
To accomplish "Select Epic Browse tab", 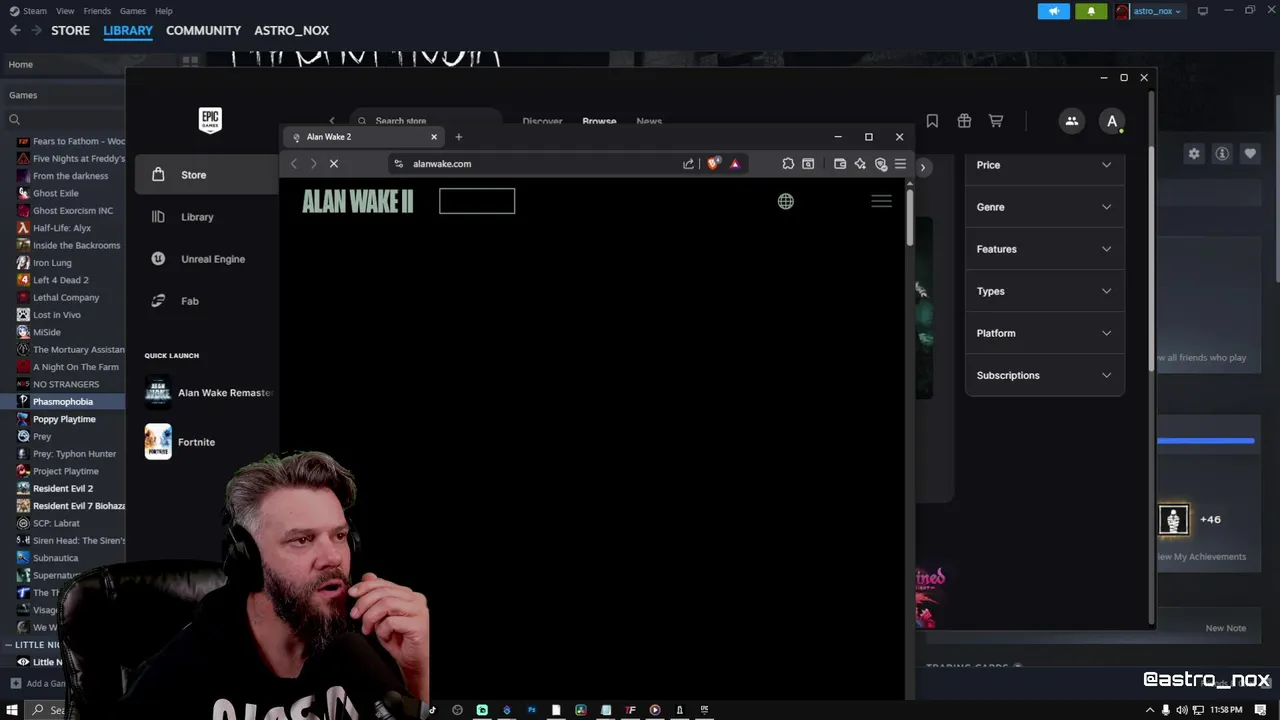I will [x=599, y=121].
